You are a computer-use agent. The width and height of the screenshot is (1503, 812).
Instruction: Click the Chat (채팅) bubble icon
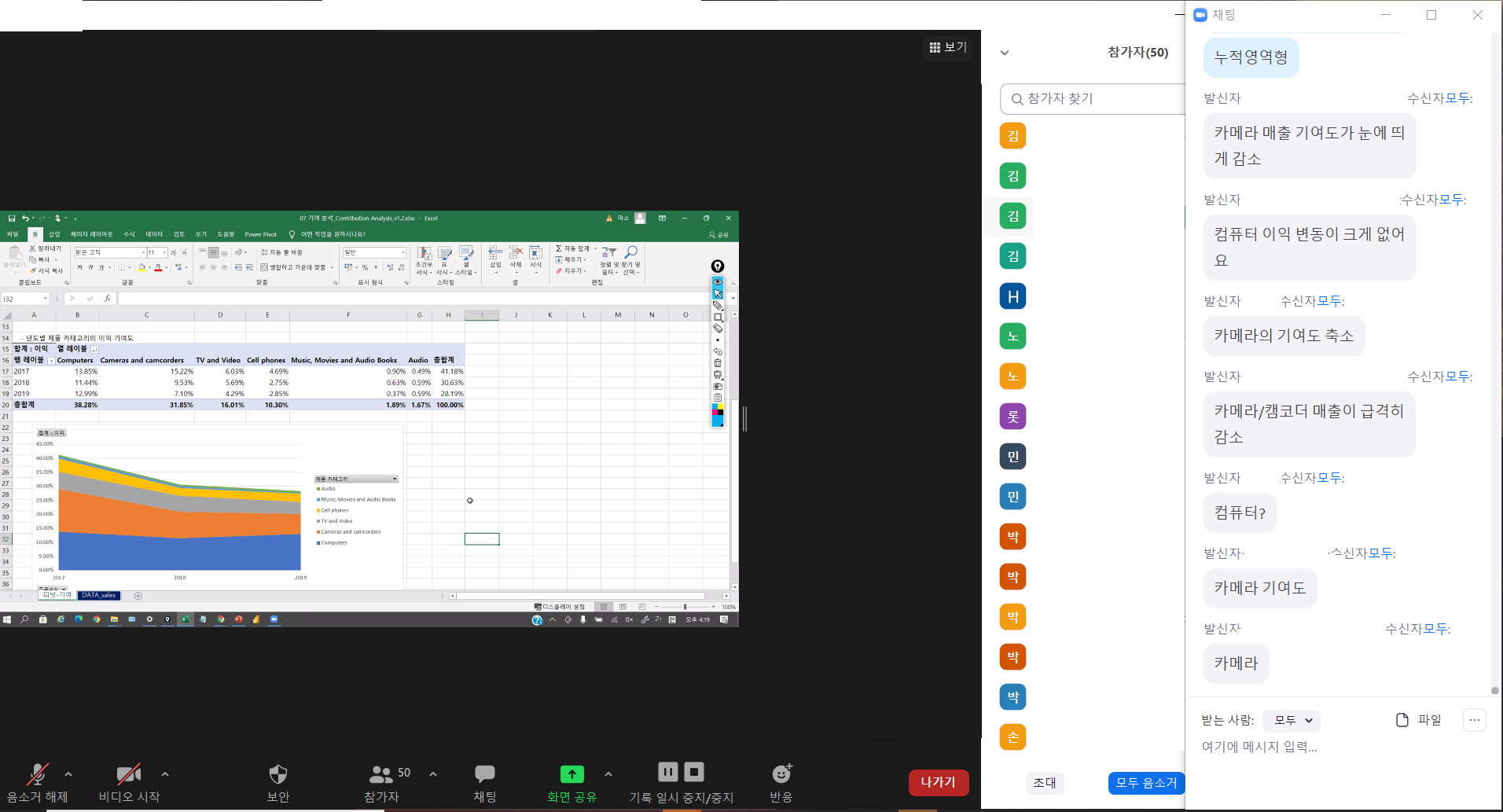pyautogui.click(x=485, y=774)
